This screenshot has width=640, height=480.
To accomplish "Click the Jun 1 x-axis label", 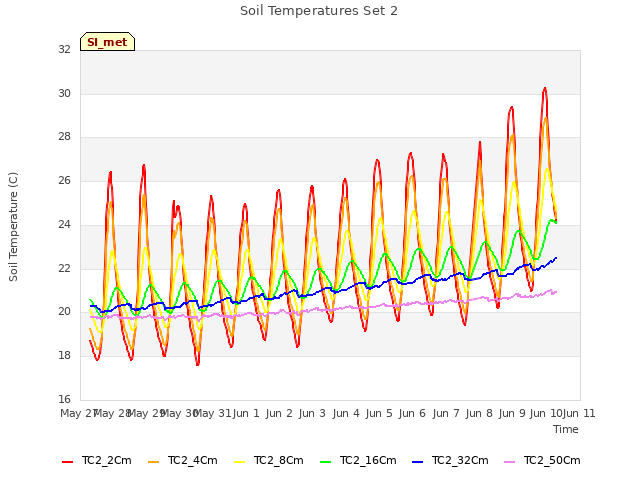I will pos(247,413).
